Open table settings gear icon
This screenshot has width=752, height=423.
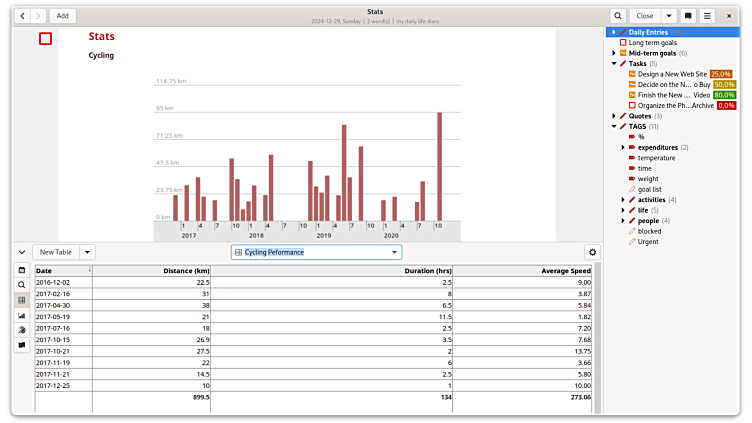(592, 253)
